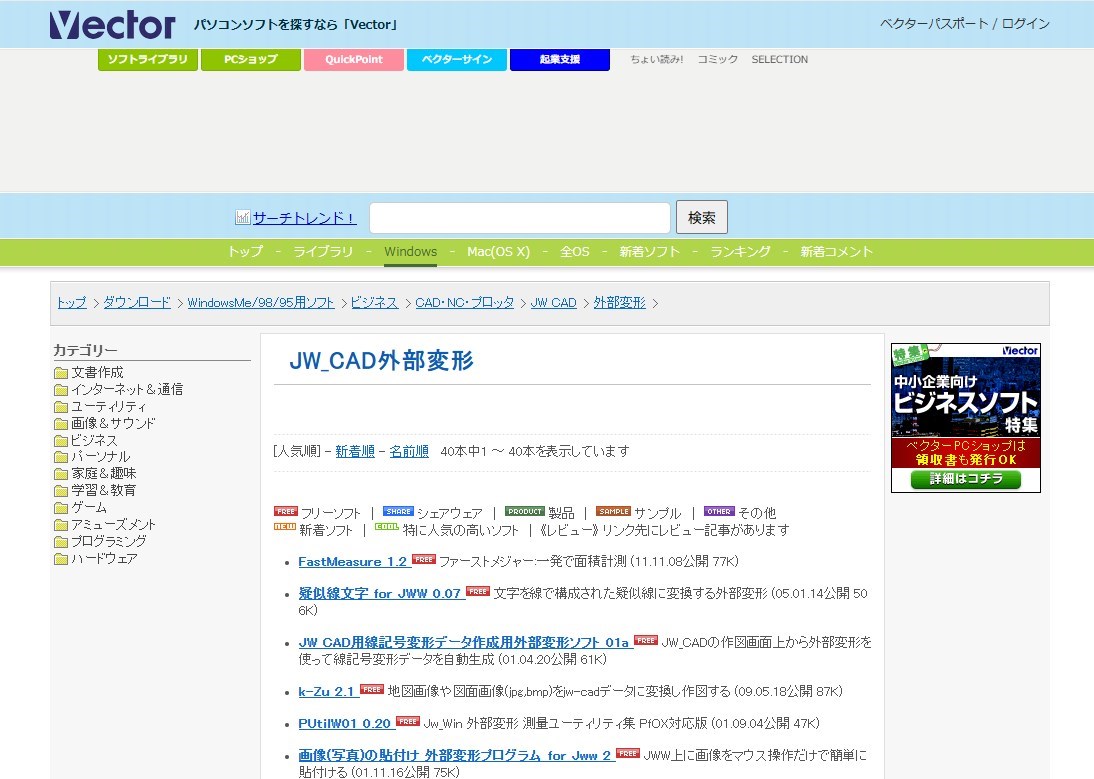This screenshot has width=1094, height=779.
Task: Go to 外部変形 breadcrumb link
Action: pos(620,303)
